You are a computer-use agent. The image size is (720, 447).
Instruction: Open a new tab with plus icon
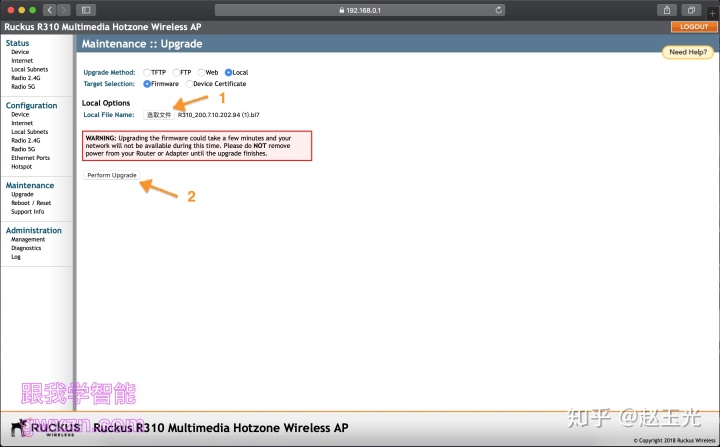point(712,13)
